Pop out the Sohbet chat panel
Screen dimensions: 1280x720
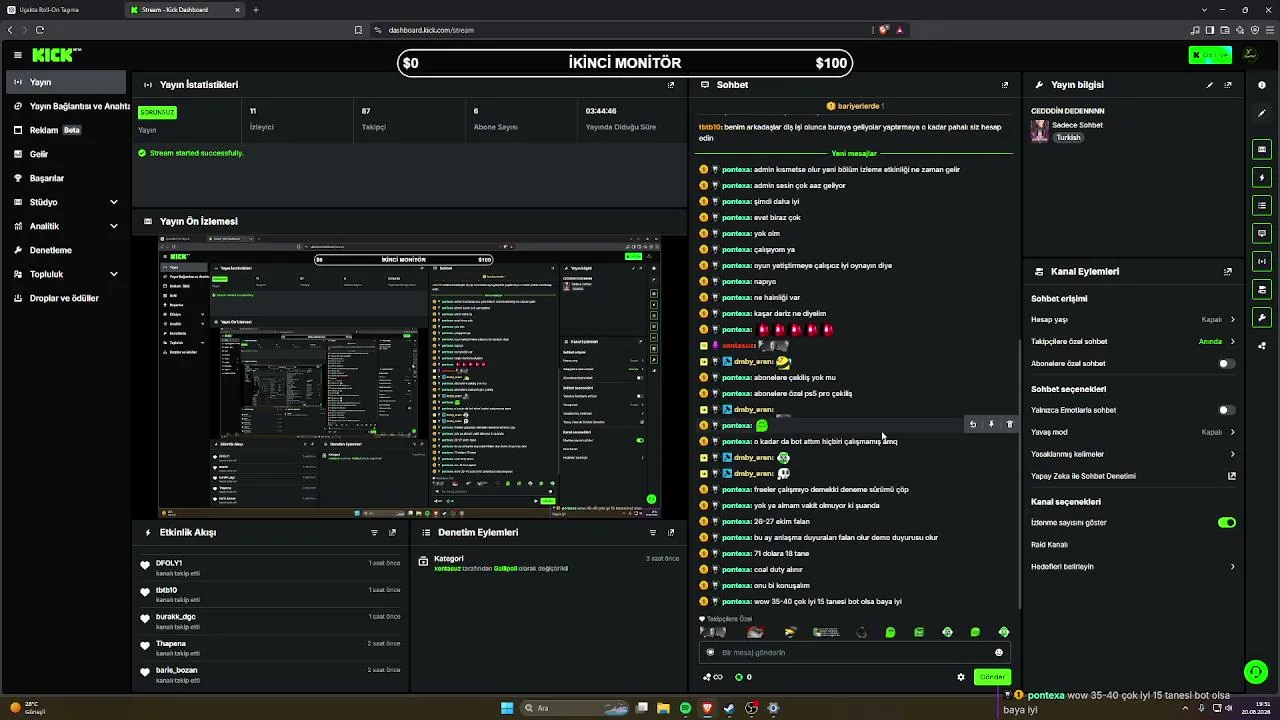click(1005, 85)
